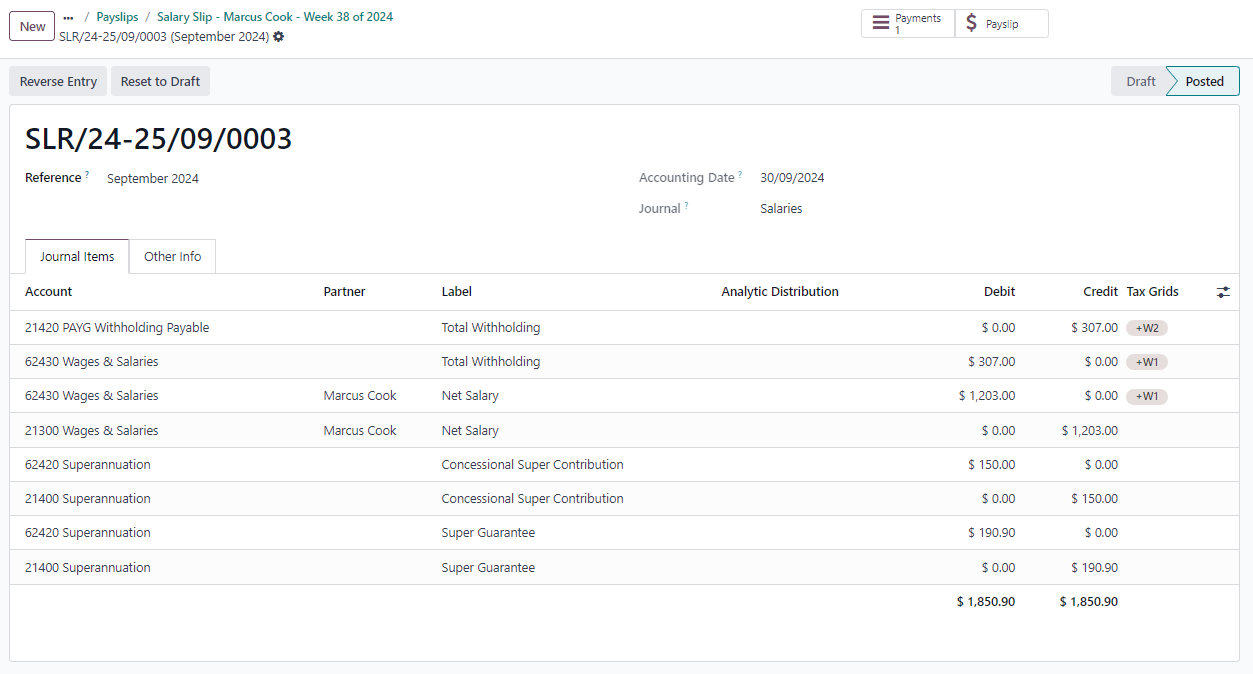The image size is (1253, 674).
Task: Select the Draft status stage
Action: click(x=1140, y=82)
